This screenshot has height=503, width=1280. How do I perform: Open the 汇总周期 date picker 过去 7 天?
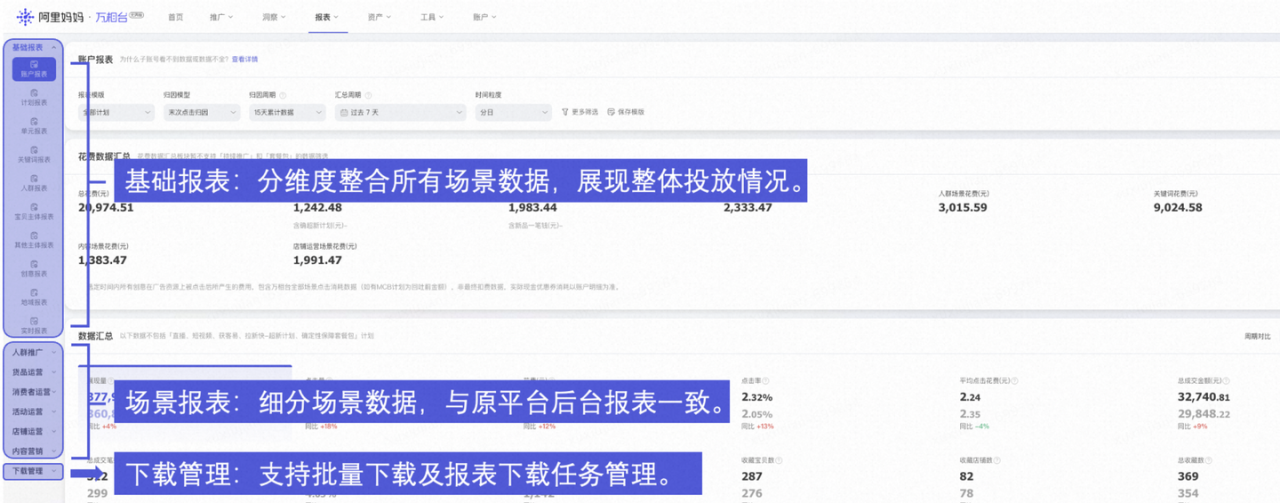pos(400,113)
